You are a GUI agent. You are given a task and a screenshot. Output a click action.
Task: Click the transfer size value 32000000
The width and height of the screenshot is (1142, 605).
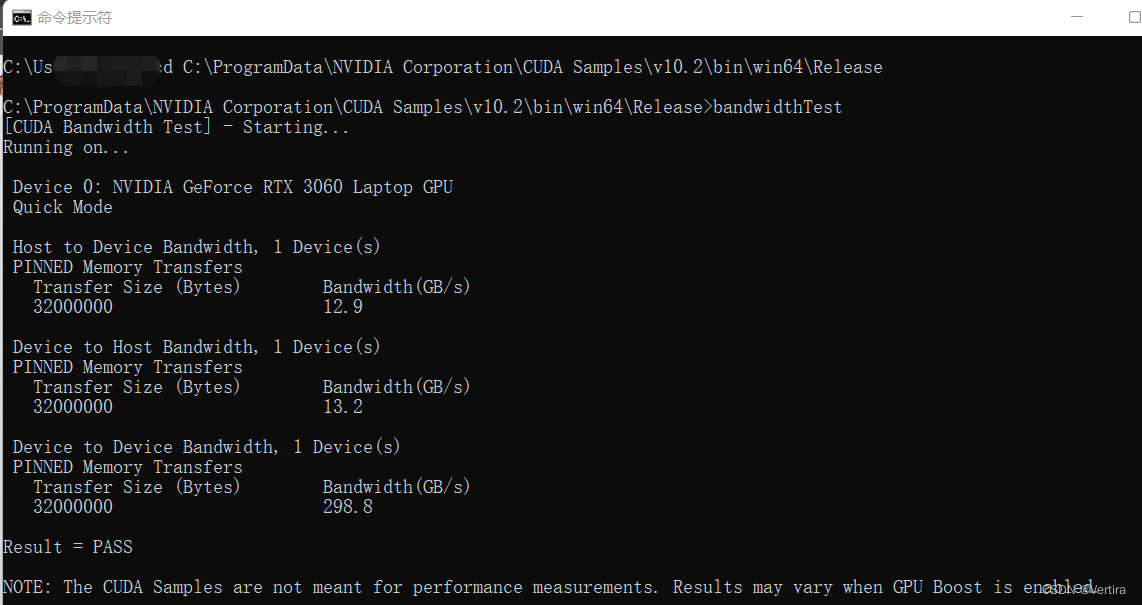[73, 307]
